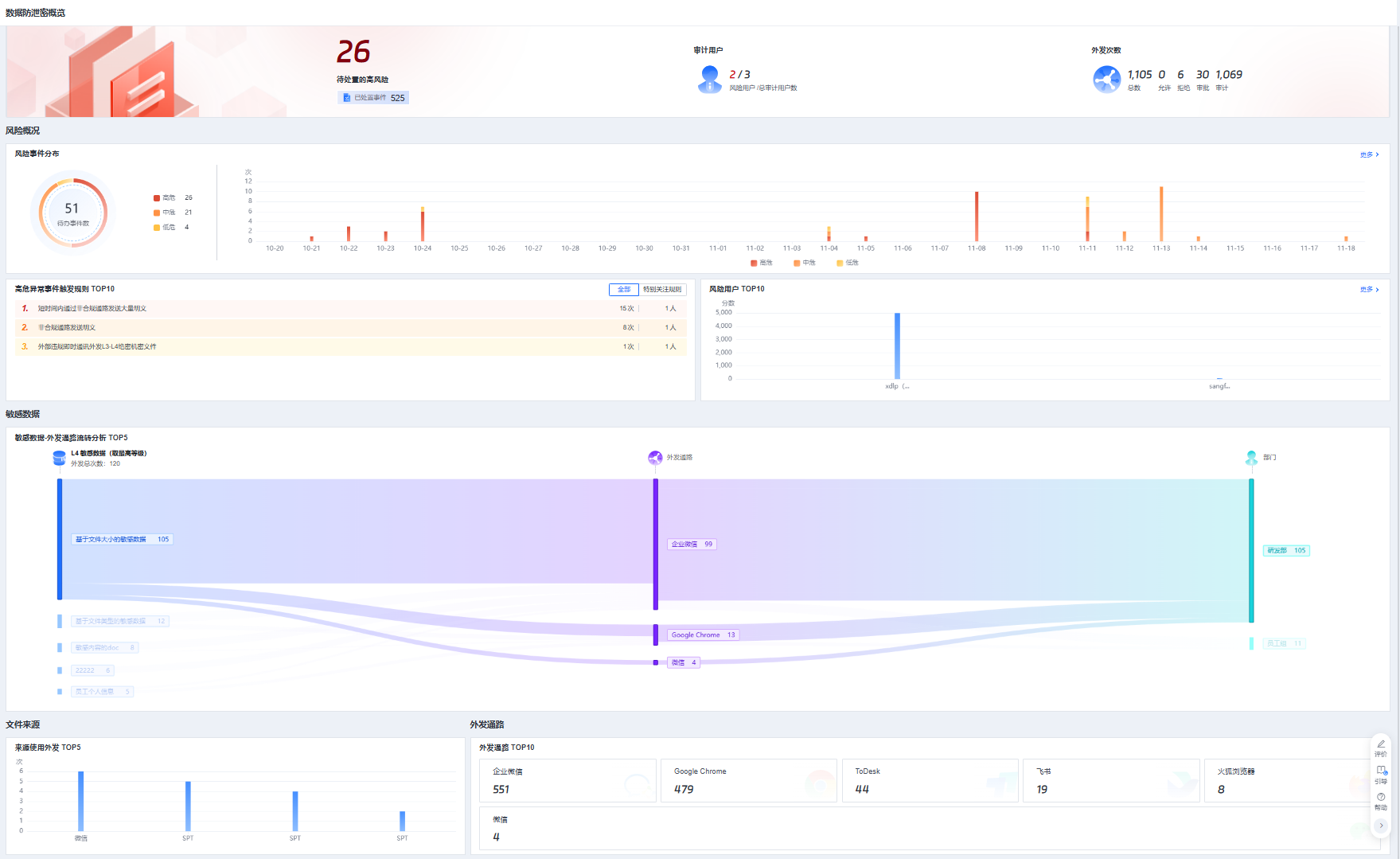This screenshot has width=1400, height=859.
Task: Click the 已处置事件 525 button
Action: [373, 98]
